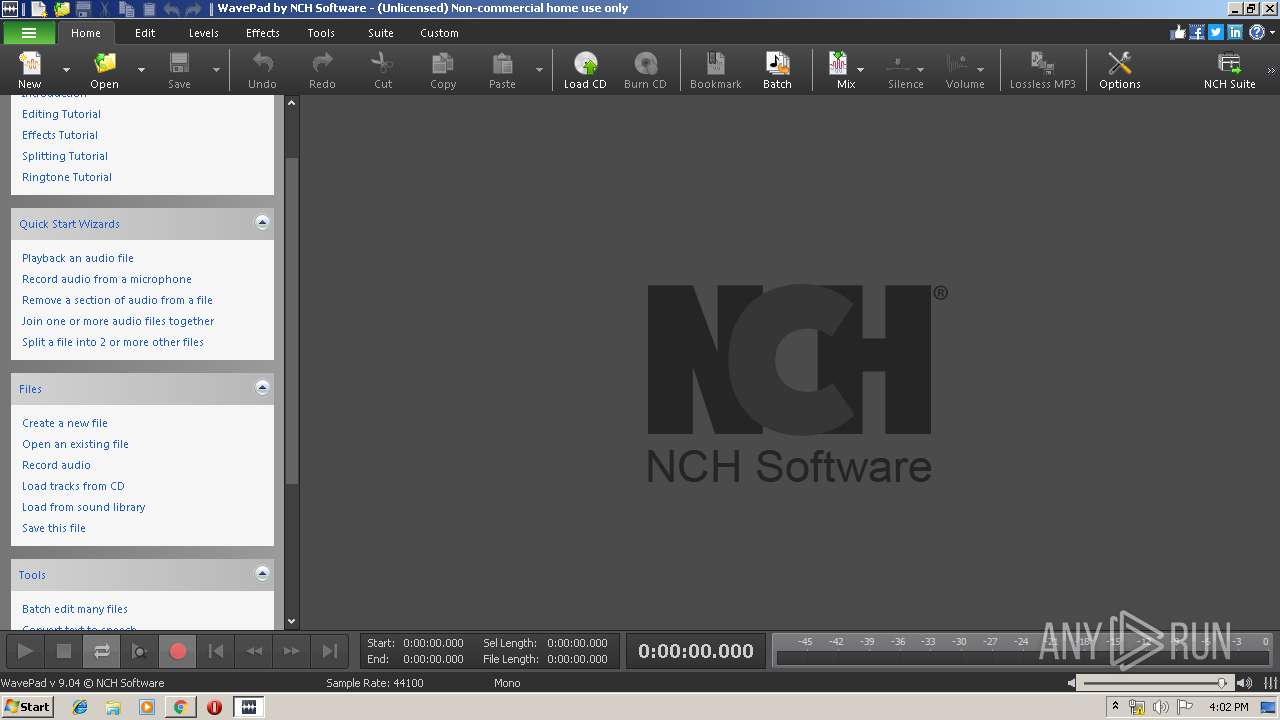
Task: Jump to the start of file
Action: pos(216,651)
